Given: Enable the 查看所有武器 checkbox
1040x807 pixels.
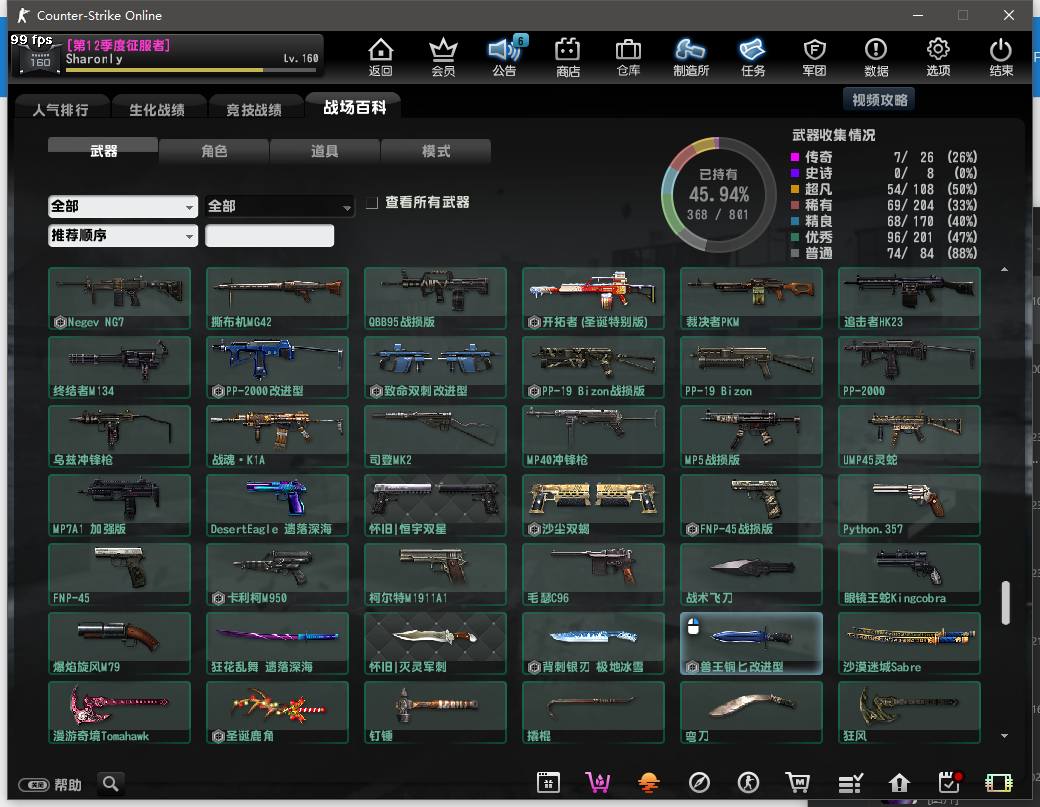Looking at the screenshot, I should [372, 203].
